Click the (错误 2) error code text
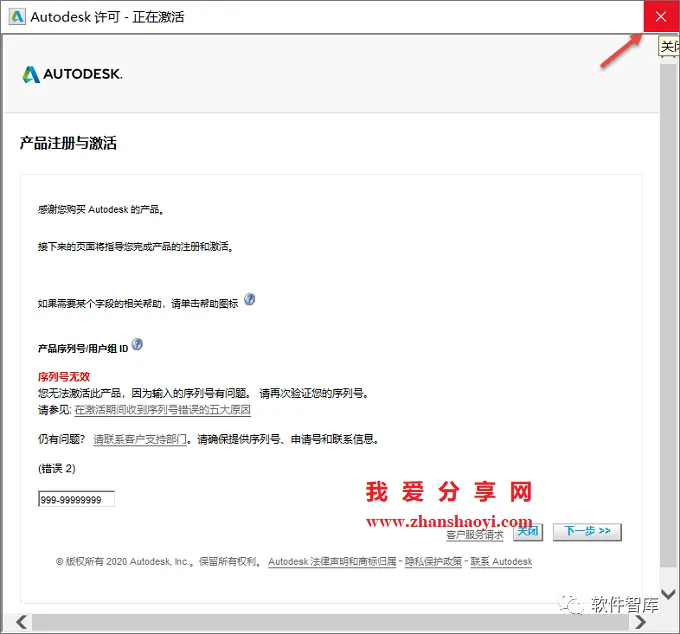Image resolution: width=680 pixels, height=634 pixels. [57, 468]
